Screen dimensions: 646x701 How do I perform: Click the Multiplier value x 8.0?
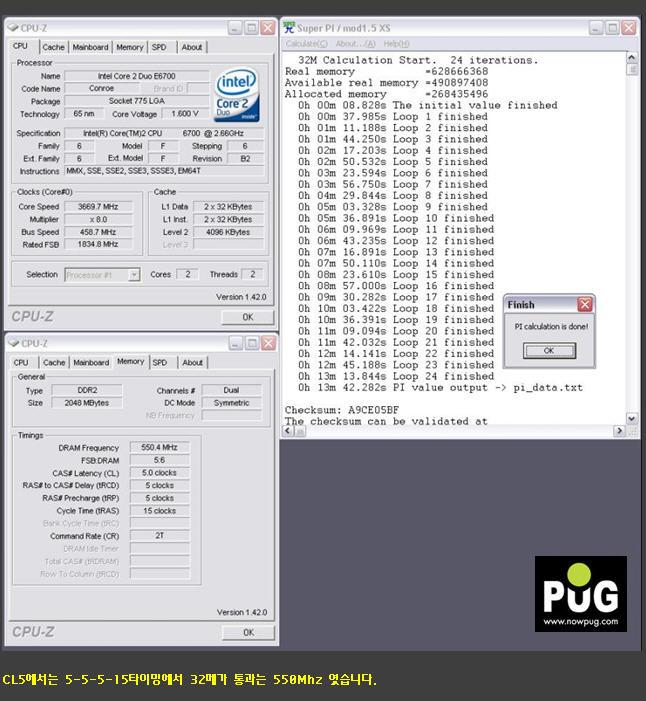pyautogui.click(x=98, y=220)
